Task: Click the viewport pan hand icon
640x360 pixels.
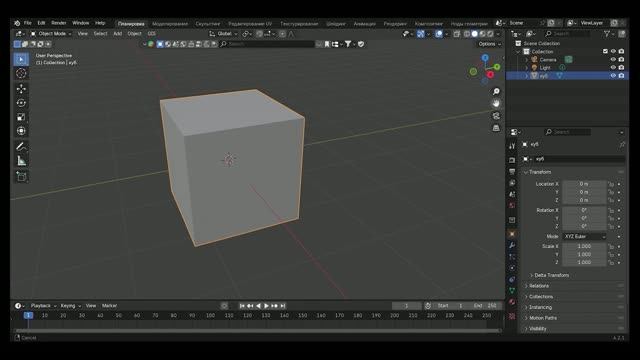Action: tap(496, 103)
